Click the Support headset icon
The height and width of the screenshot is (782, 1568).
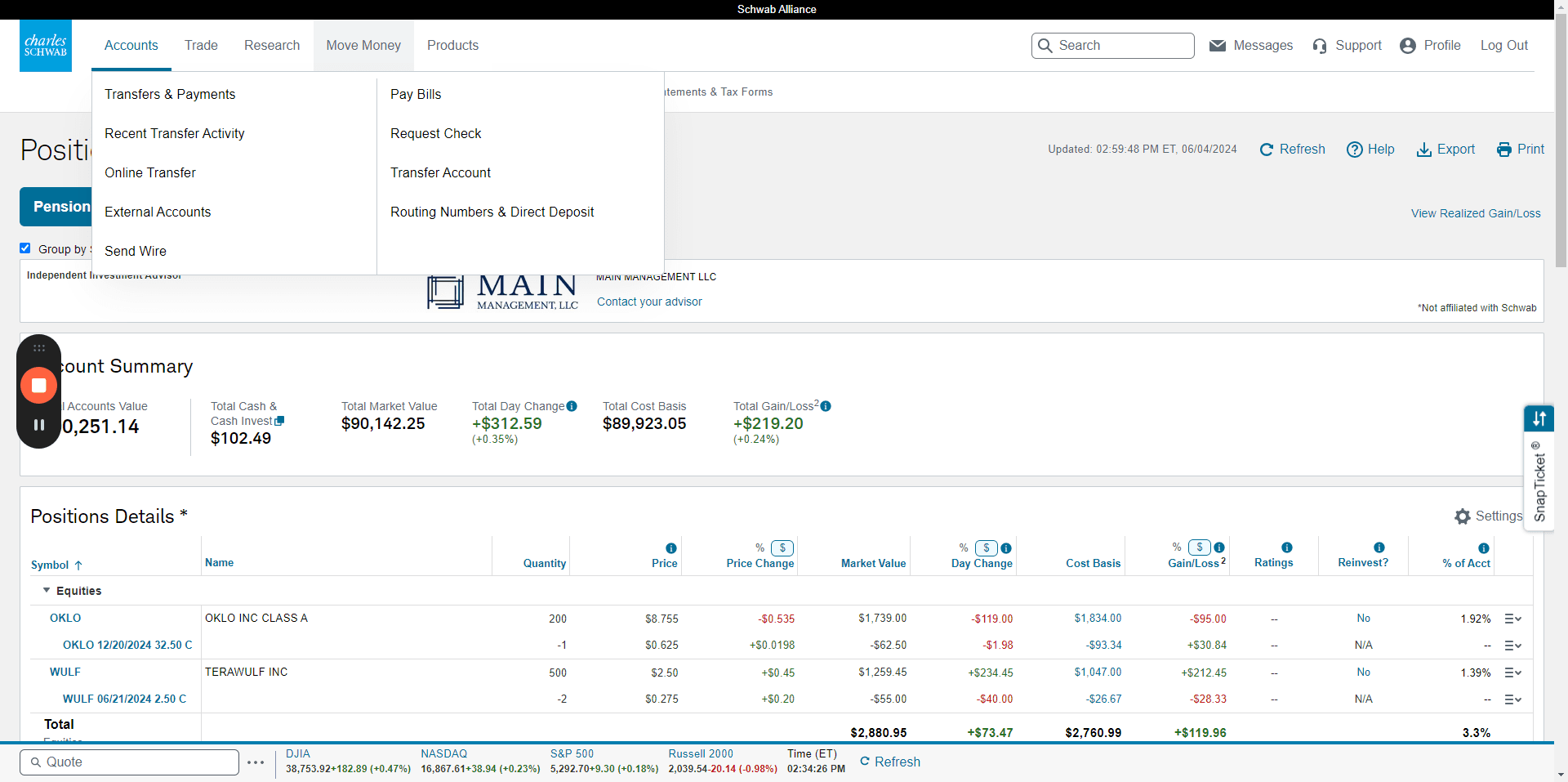[1320, 46]
